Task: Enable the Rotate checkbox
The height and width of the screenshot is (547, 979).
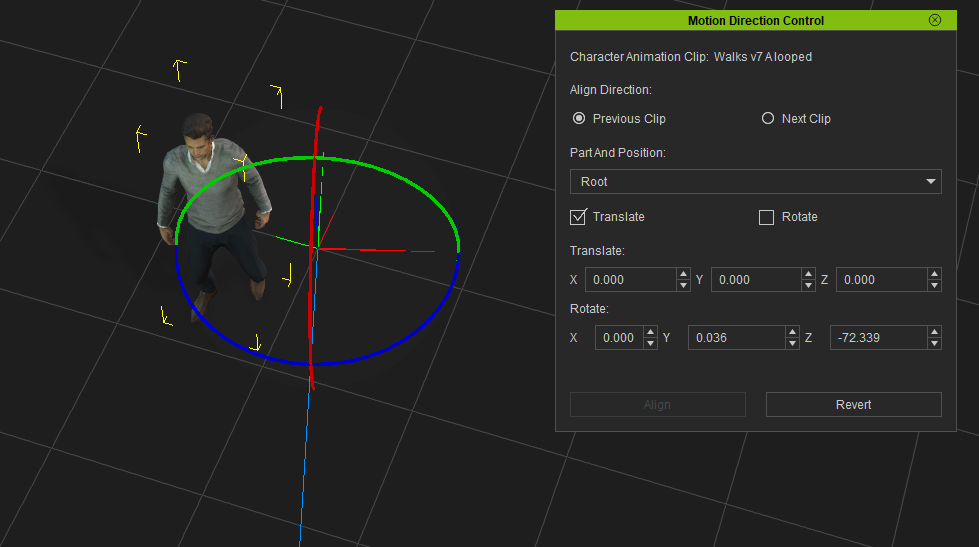Action: (767, 217)
